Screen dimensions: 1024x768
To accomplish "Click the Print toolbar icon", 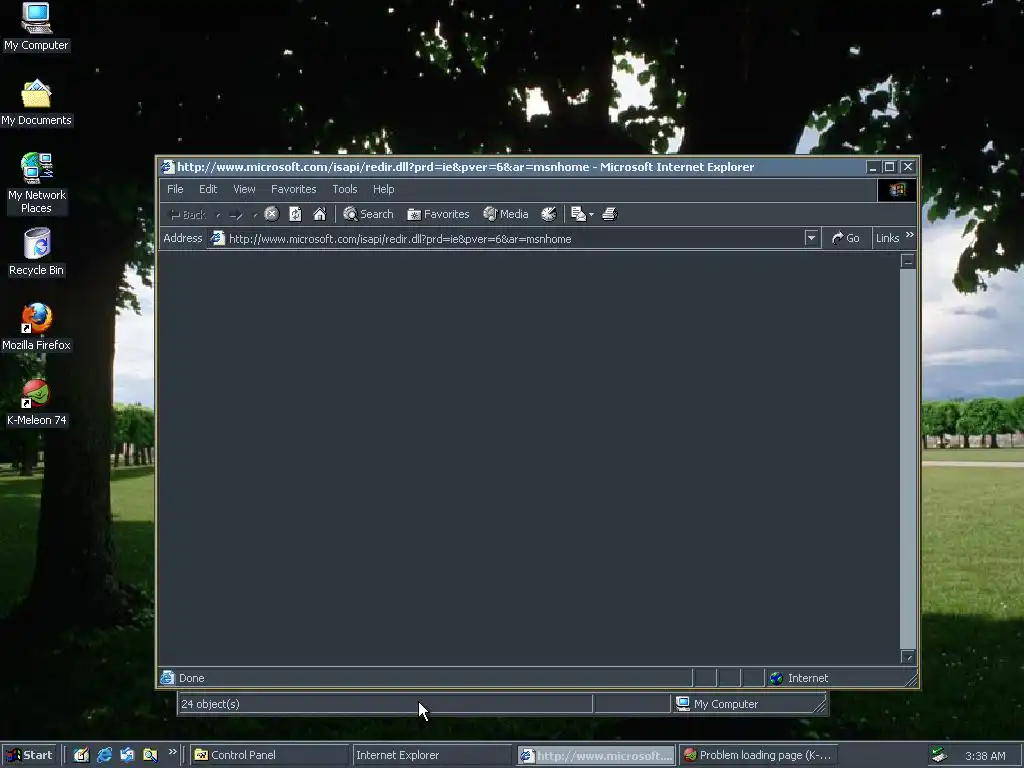I will click(x=609, y=214).
